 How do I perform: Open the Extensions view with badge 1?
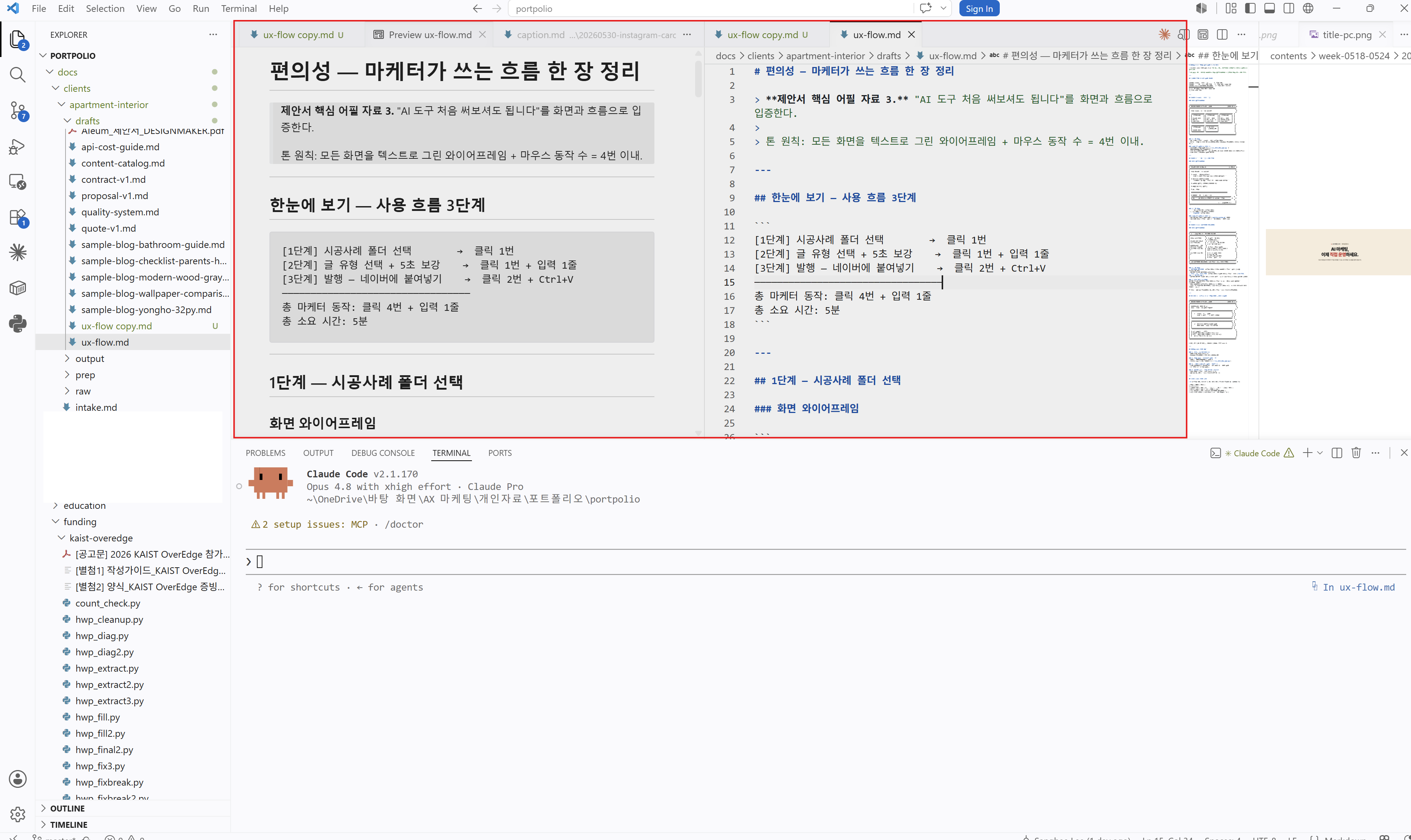tap(17, 217)
